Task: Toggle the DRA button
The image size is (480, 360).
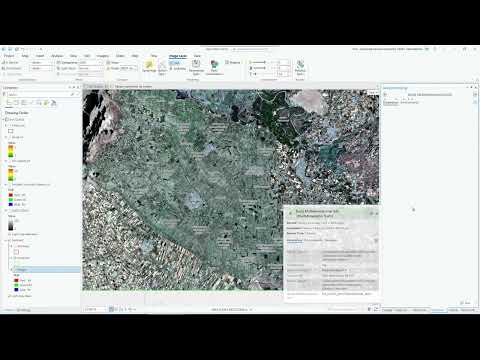Action: click(175, 63)
